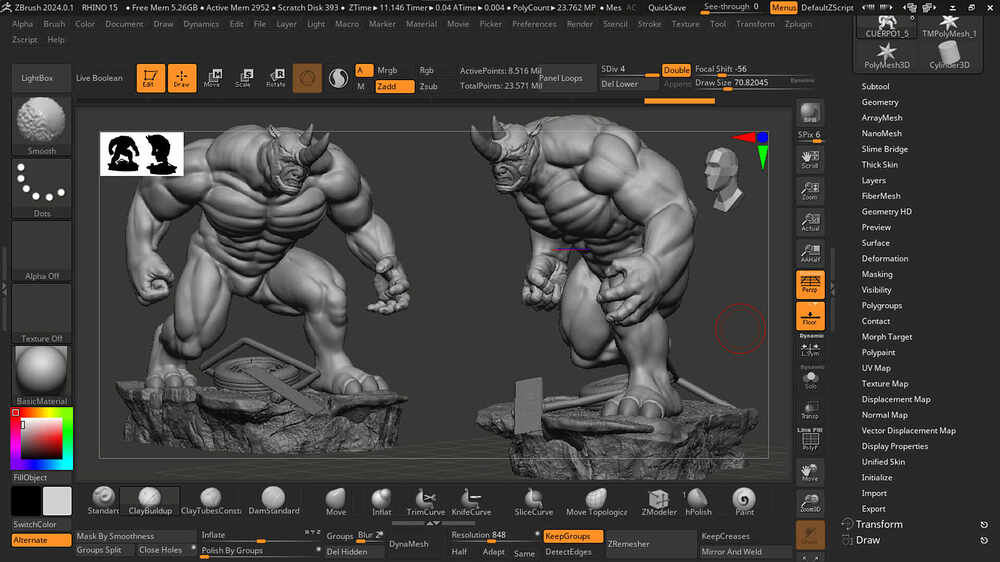1000x562 pixels.
Task: Click the QuickSave button
Action: pos(667,8)
